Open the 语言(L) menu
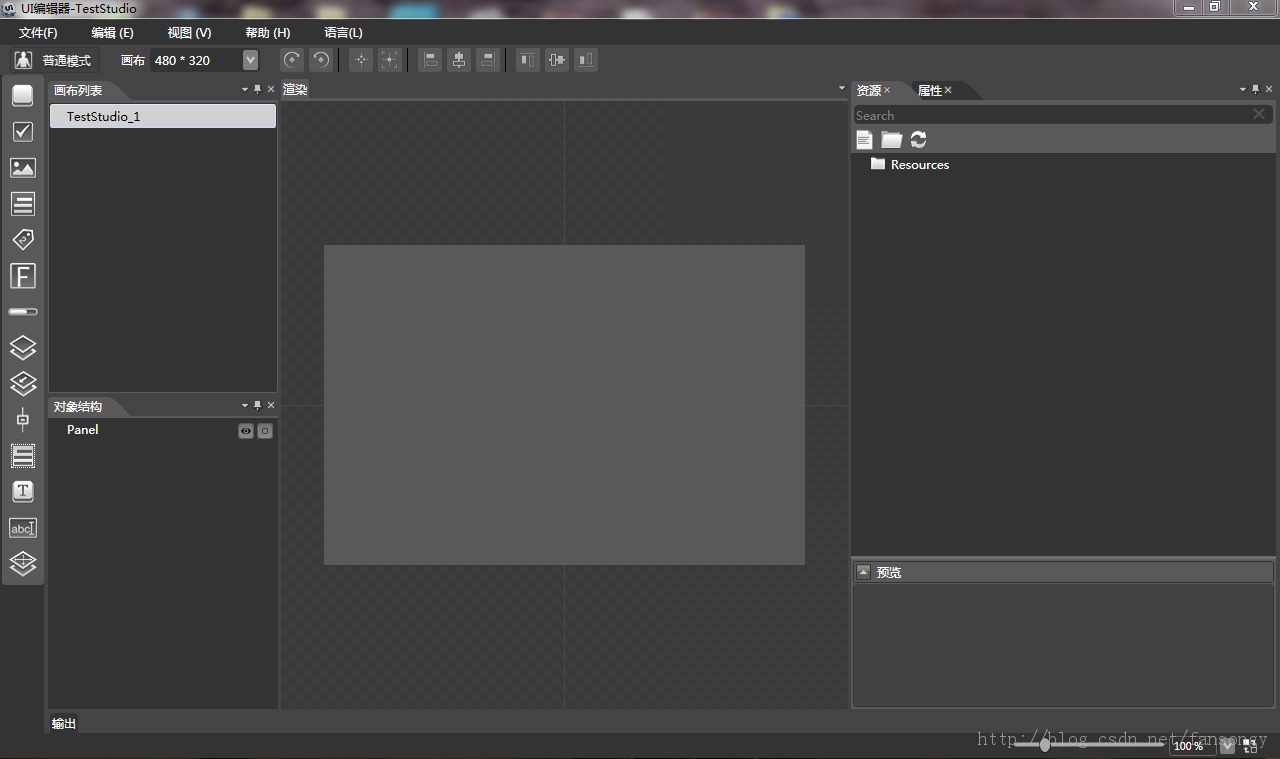1280x759 pixels. (343, 33)
